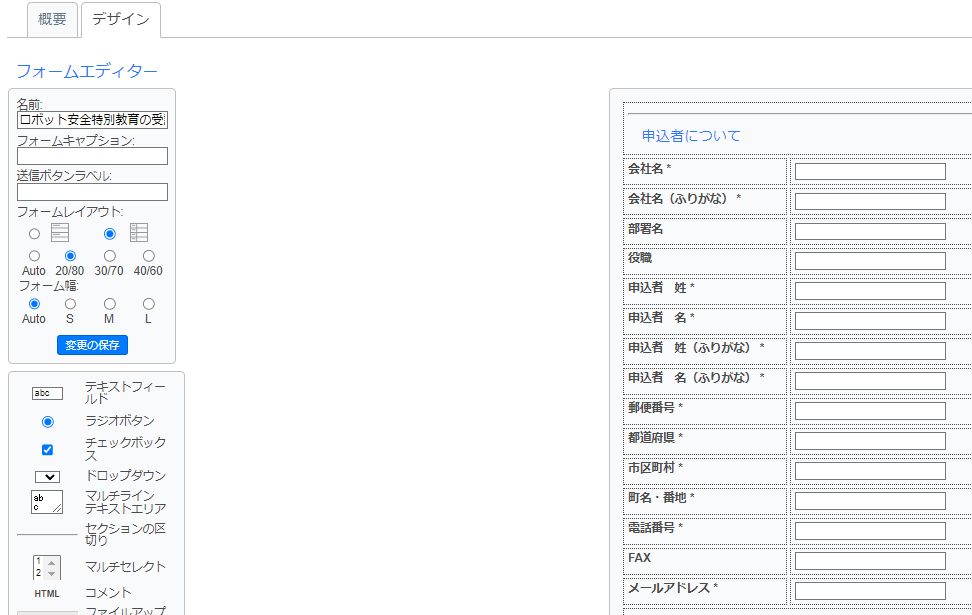
Task: Choose 20/80 column ratio radio button
Action: point(70,255)
